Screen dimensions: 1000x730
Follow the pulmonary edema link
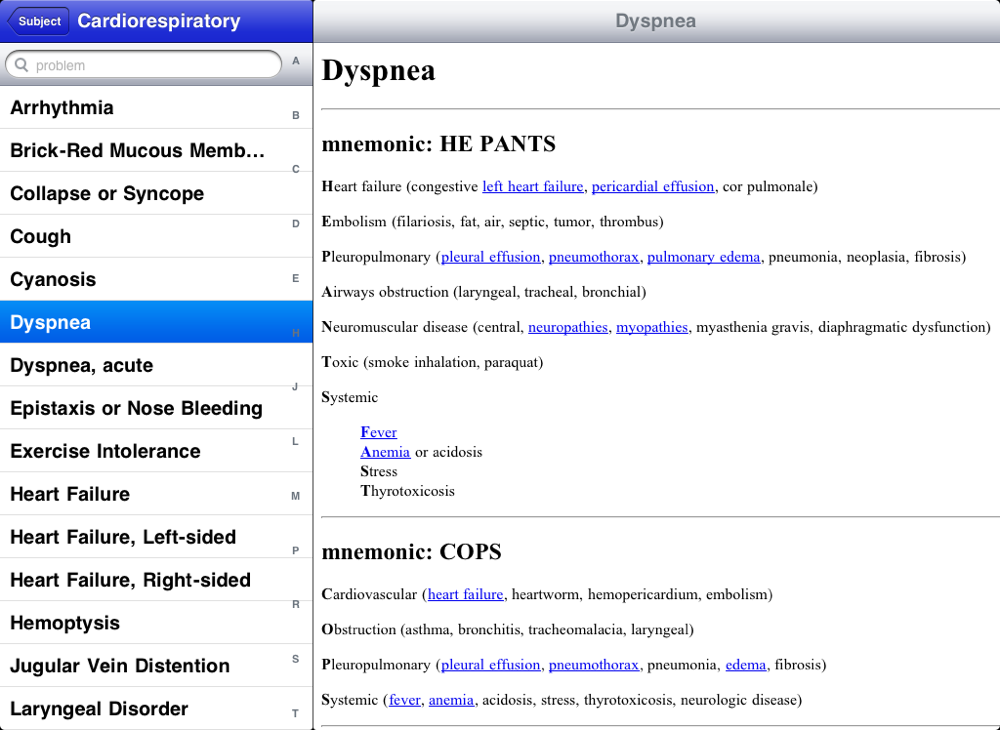[703, 257]
